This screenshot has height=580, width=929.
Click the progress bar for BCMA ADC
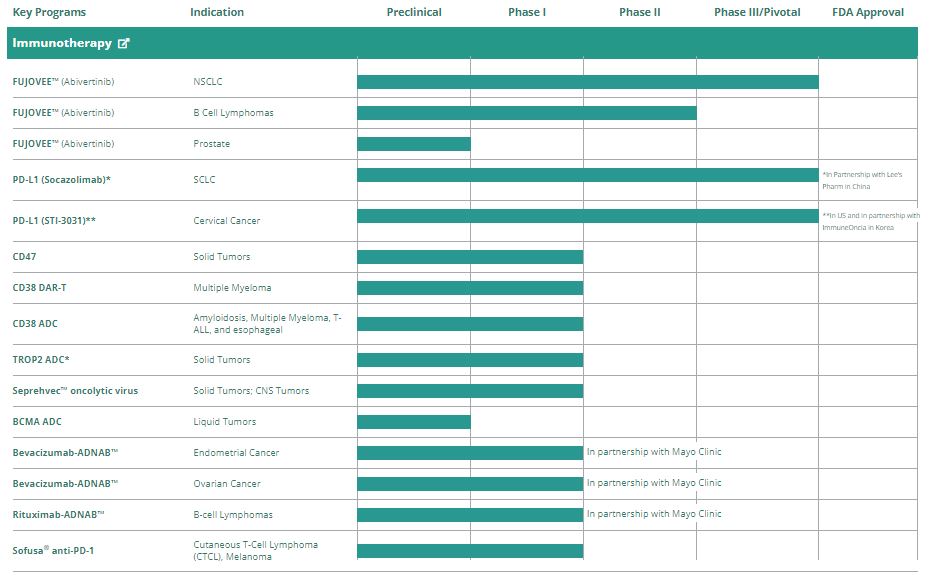pos(413,422)
